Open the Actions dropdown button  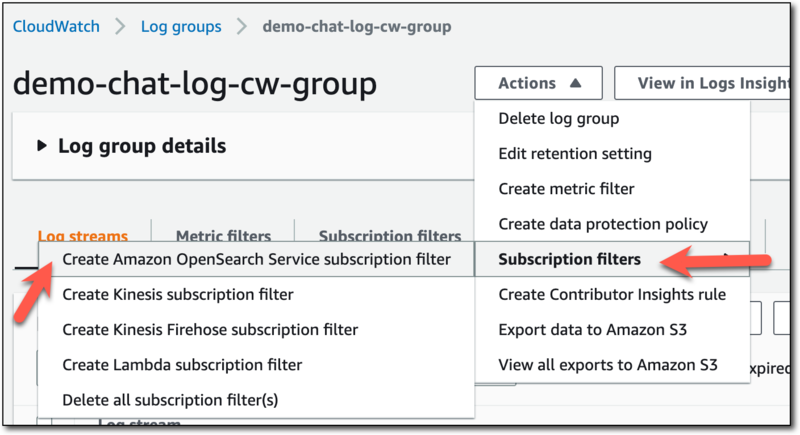coord(538,84)
